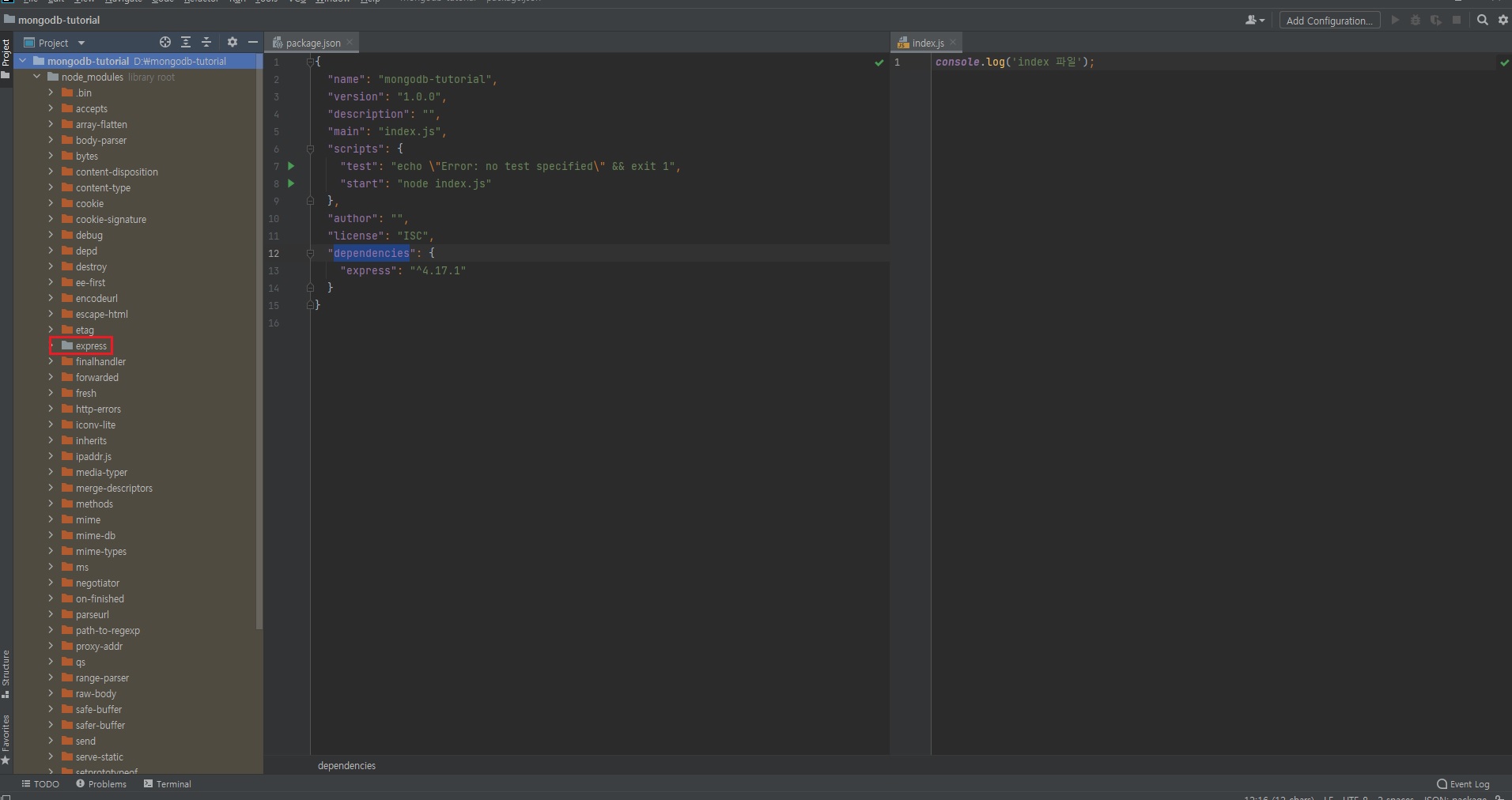Open the Event Log
Screen dimensions: 1512x800
click(1463, 784)
